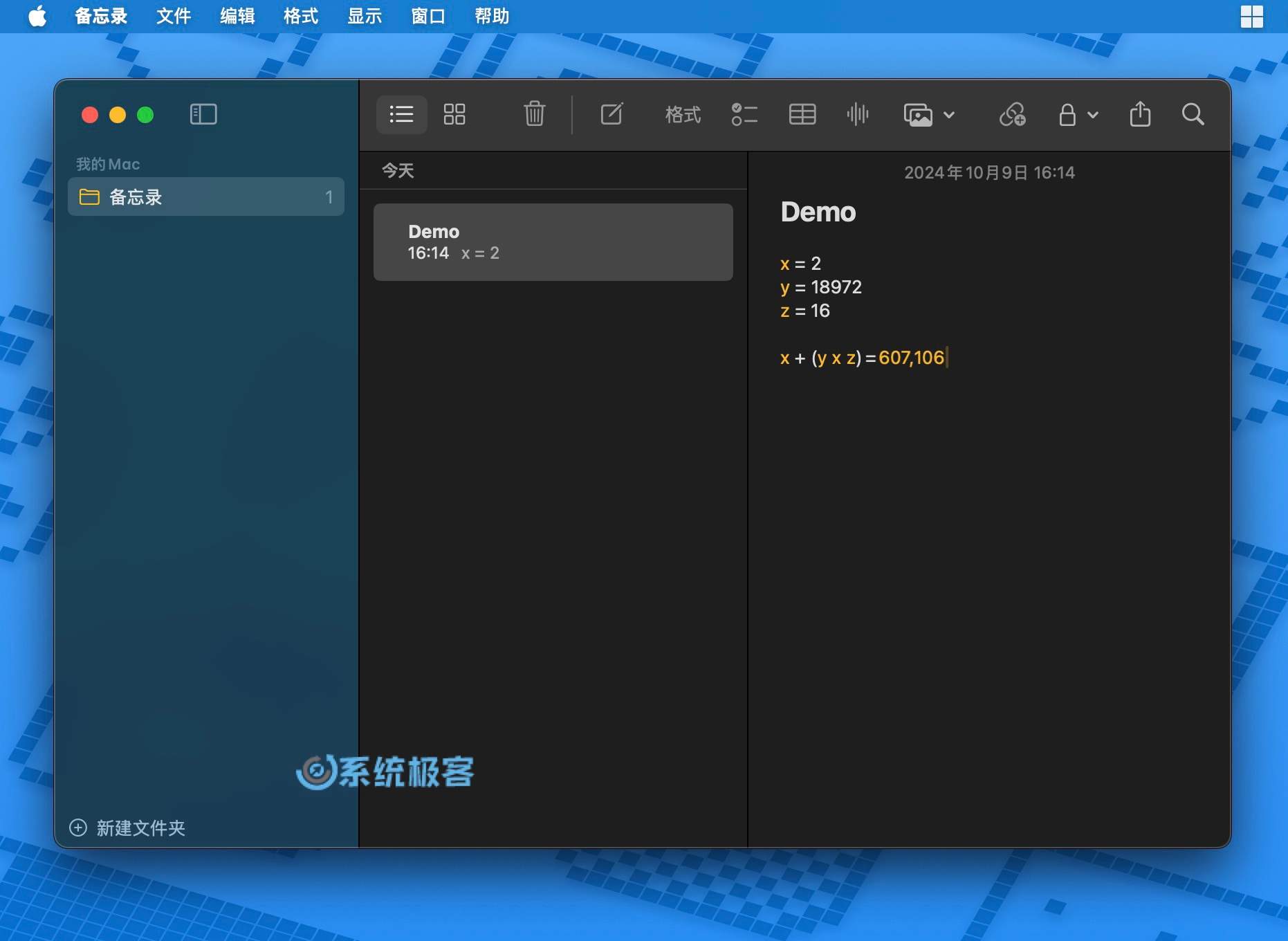The image size is (1288, 941).
Task: Insert a checklist using checklist icon
Action: [x=744, y=114]
